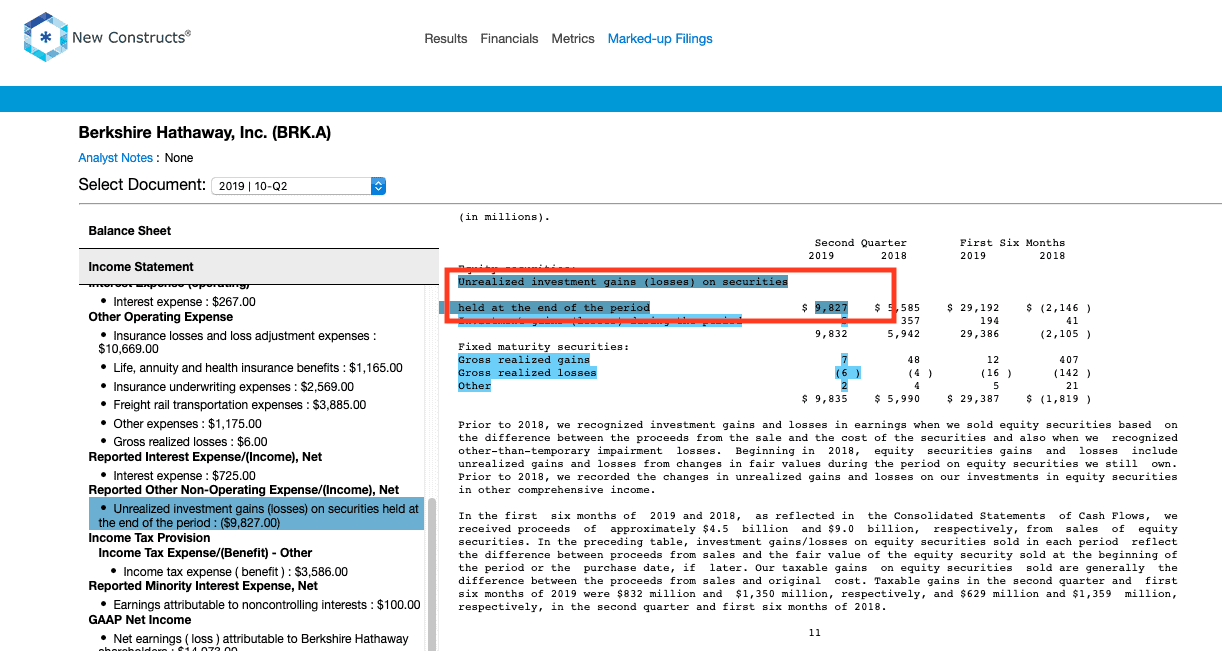Click Income Tax Expense/(Benefit) - Other heading
1222x651 pixels.
pyautogui.click(x=206, y=552)
